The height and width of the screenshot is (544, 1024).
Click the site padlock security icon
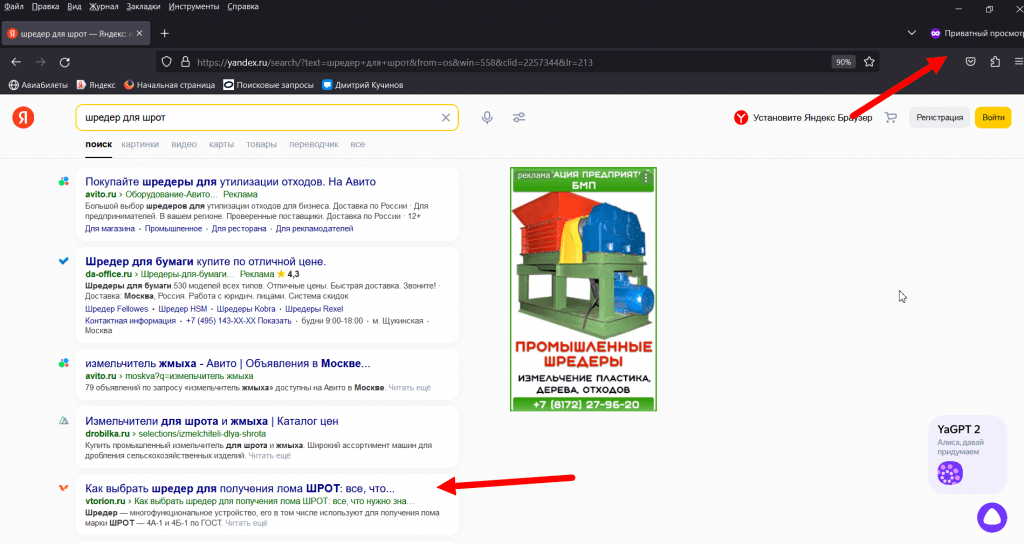185,62
